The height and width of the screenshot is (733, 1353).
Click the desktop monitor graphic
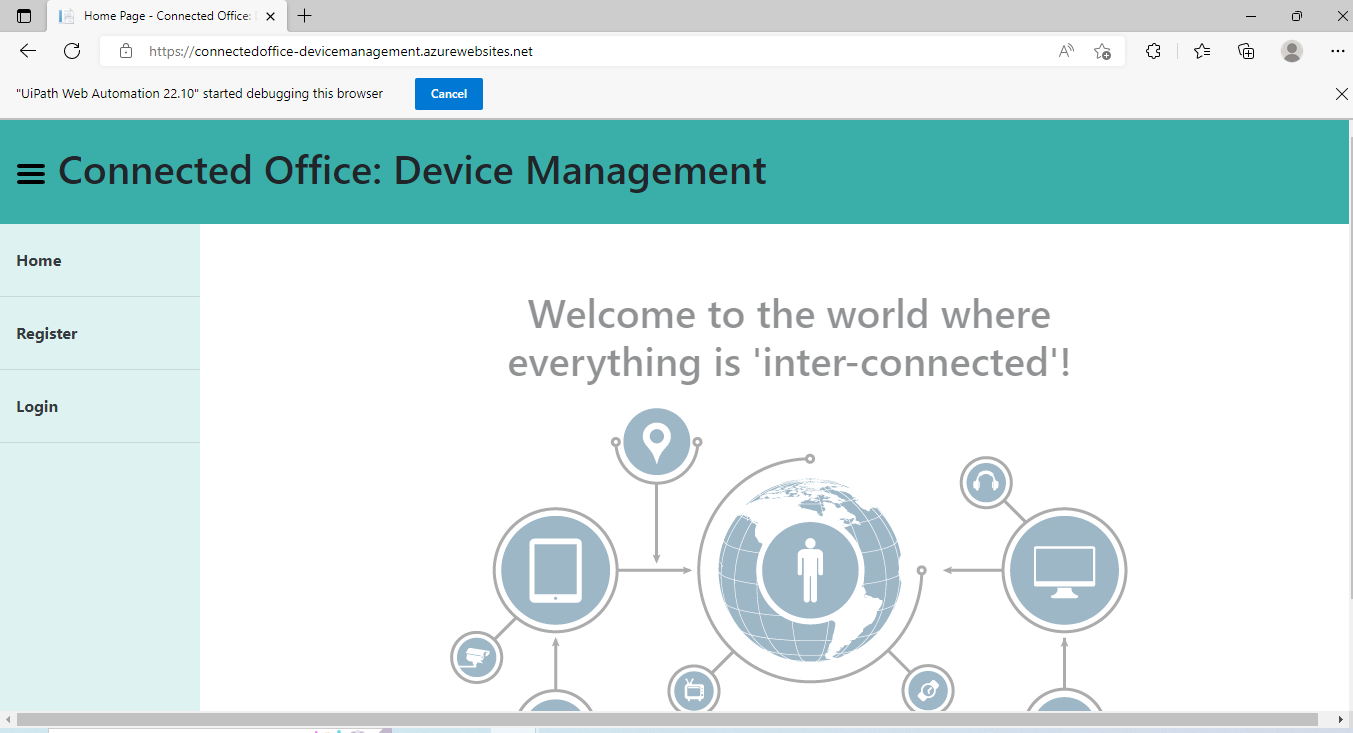[x=1064, y=570]
